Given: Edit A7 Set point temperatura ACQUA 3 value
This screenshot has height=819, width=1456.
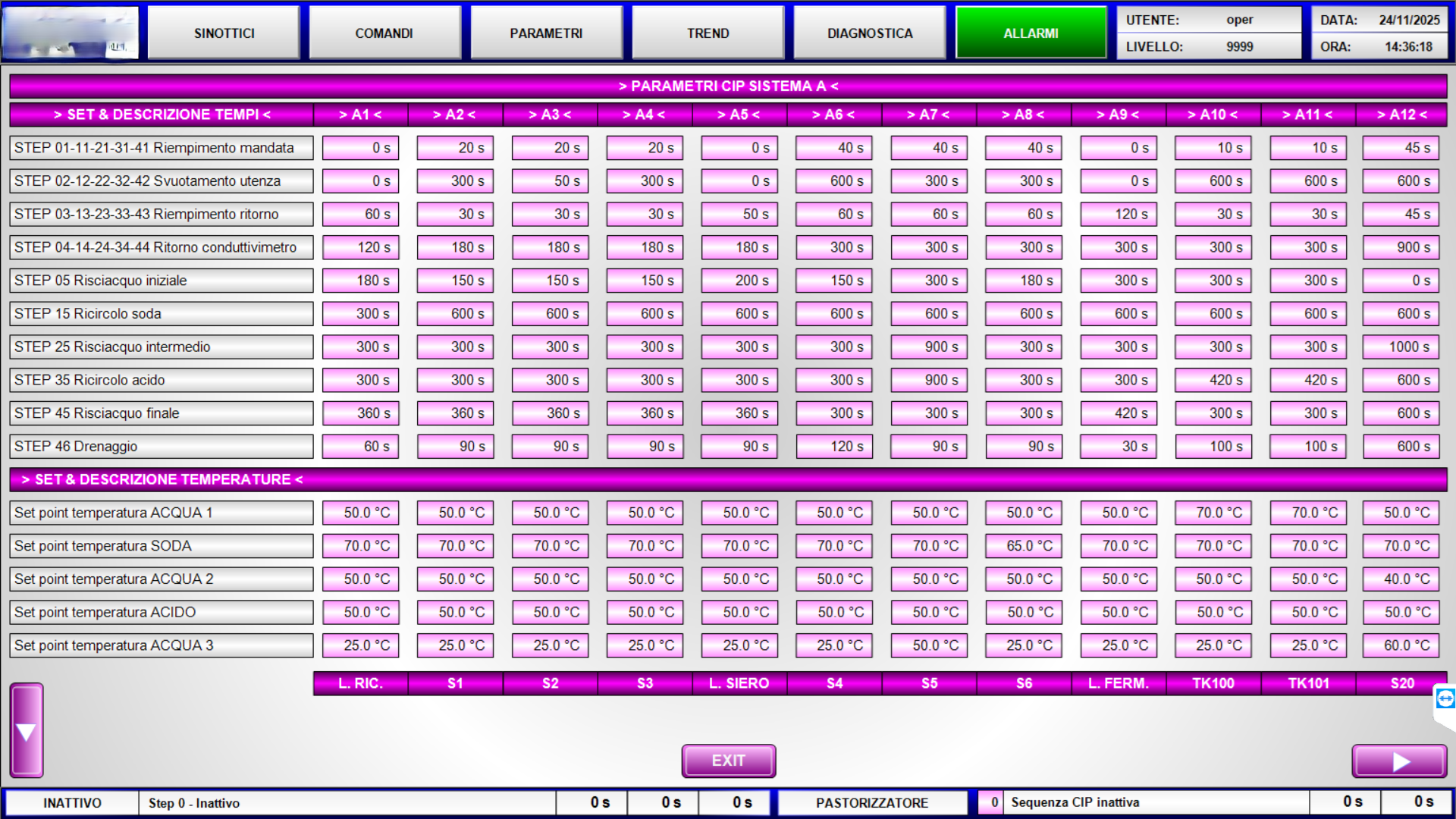Looking at the screenshot, I should click(x=929, y=645).
